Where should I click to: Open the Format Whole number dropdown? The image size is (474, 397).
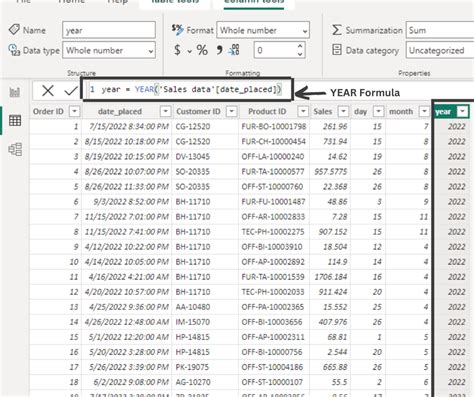coord(263,30)
